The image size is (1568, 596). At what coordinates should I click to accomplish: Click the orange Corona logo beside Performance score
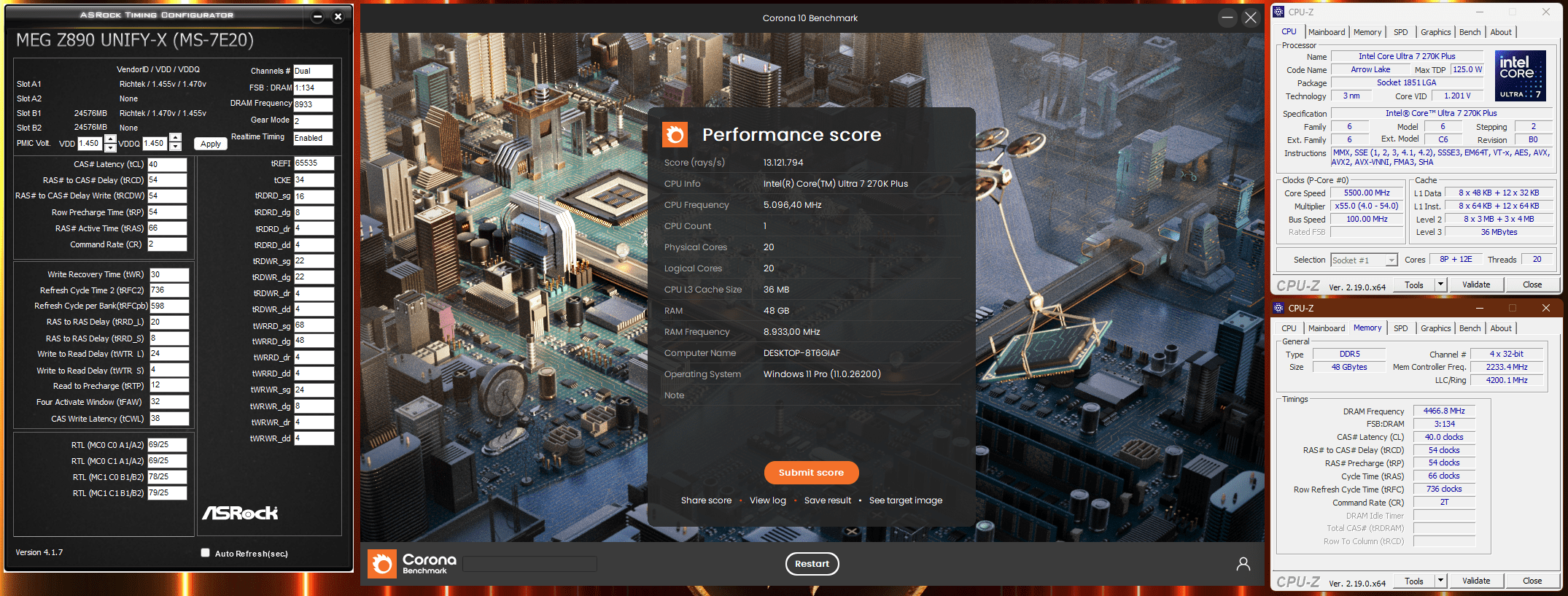pos(675,135)
